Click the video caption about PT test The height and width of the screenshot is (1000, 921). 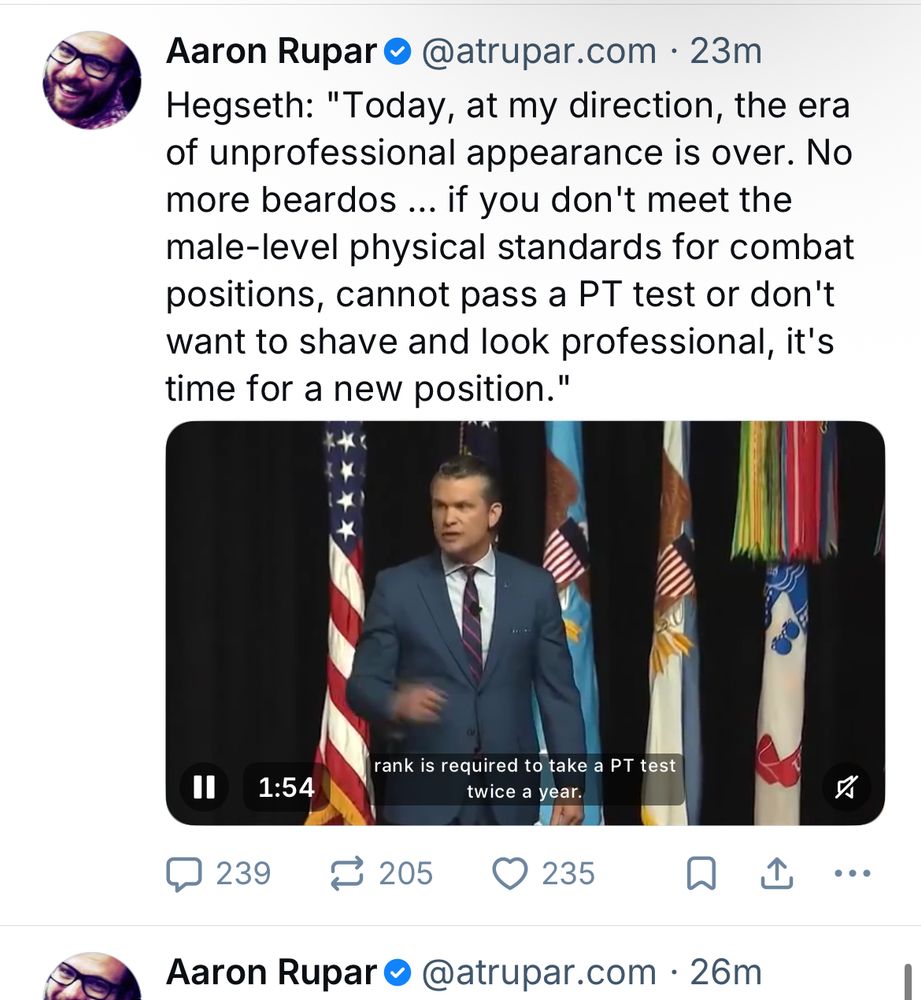pos(525,779)
